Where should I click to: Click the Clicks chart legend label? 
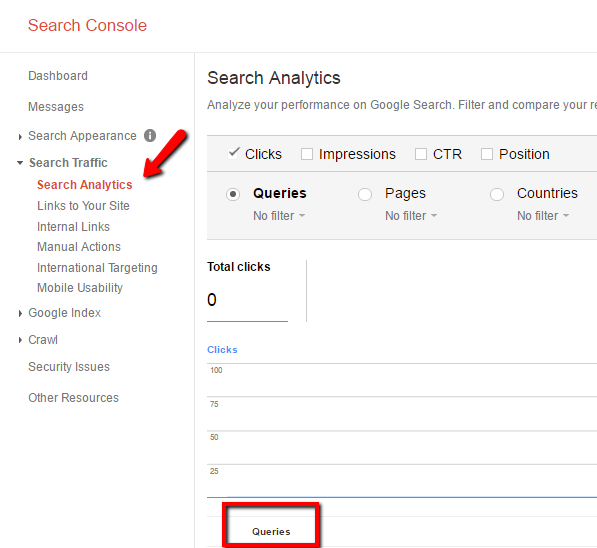(222, 350)
